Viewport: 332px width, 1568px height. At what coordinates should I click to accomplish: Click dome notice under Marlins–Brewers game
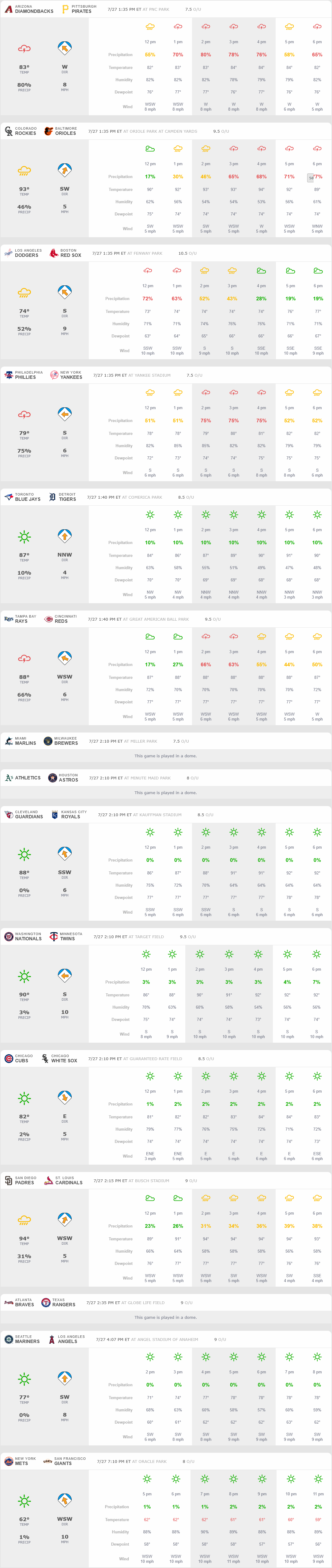(165, 756)
